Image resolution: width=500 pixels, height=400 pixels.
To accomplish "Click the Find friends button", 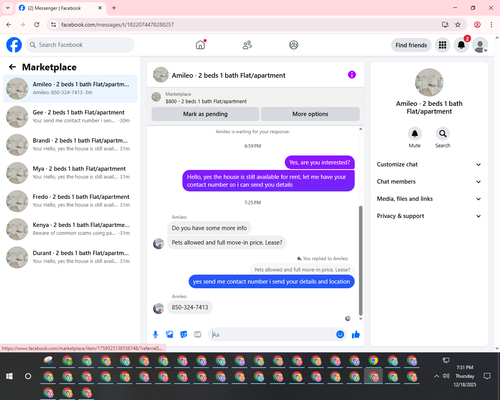I will pyautogui.click(x=411, y=45).
